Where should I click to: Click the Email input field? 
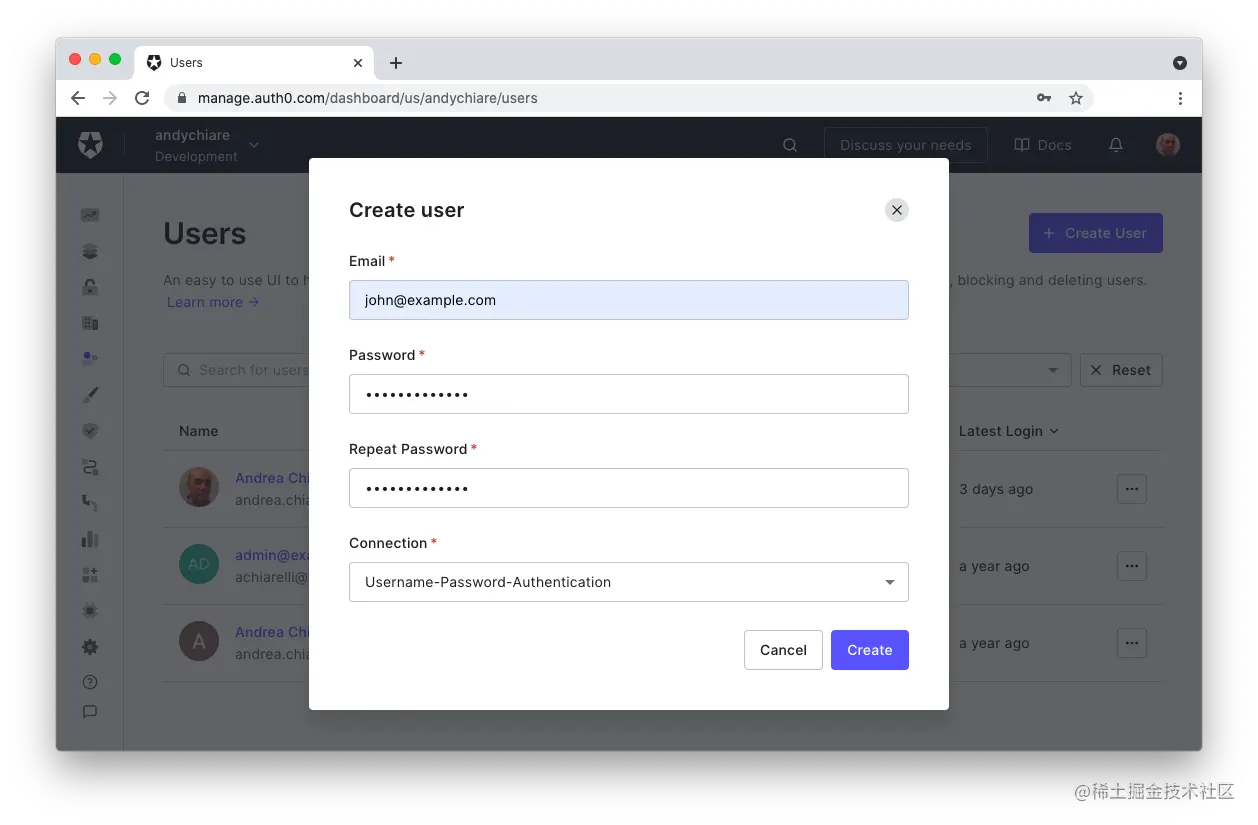[x=628, y=300]
